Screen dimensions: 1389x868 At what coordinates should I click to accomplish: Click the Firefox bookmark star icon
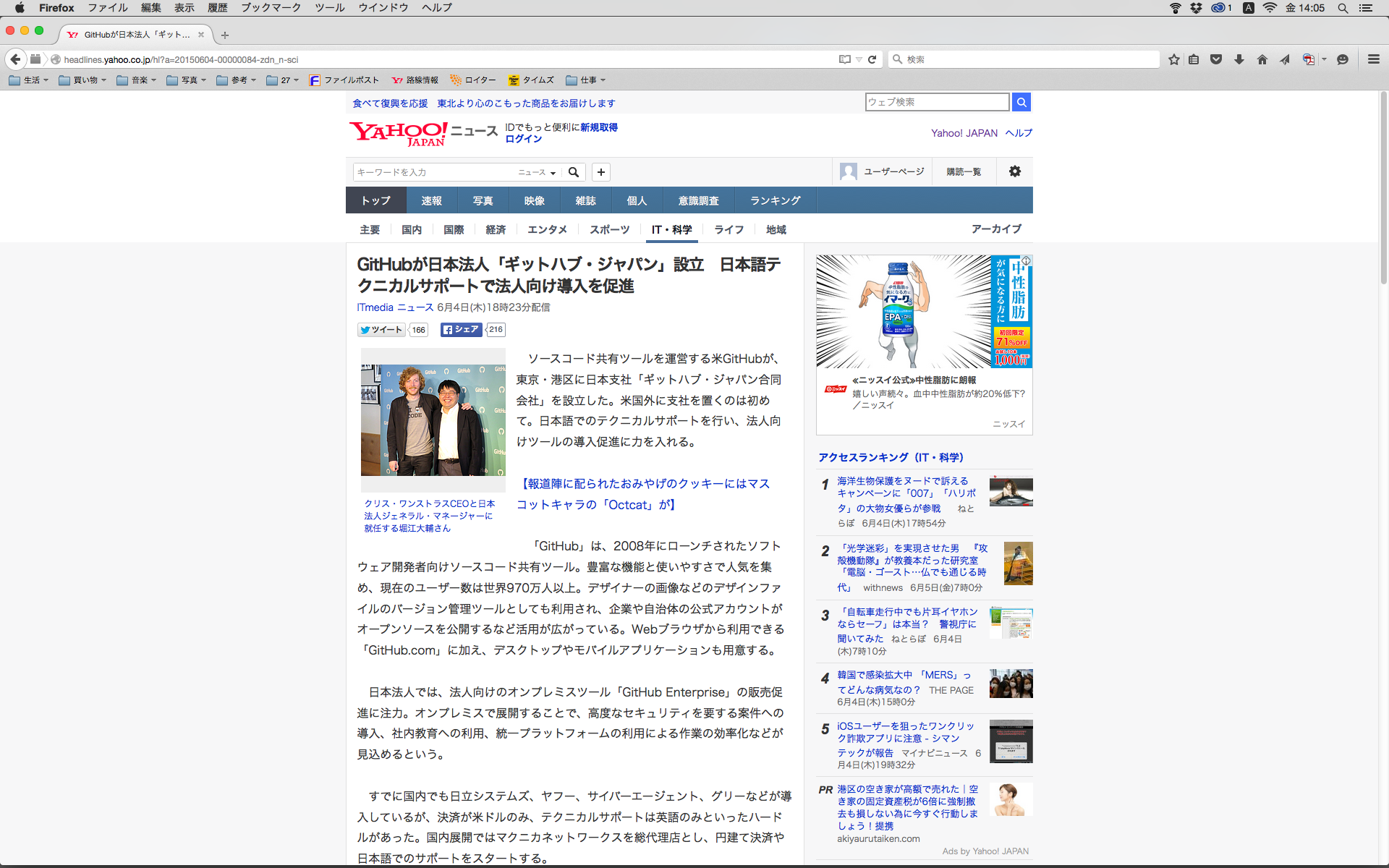1173,59
